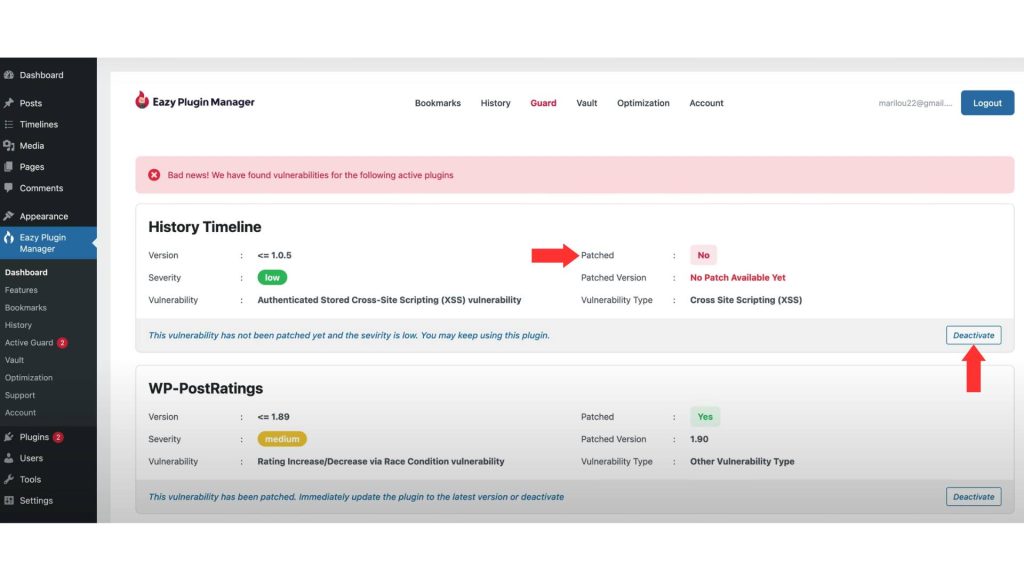Click the Eazy Plugin Manager flame icon in sidebar

click(8, 238)
